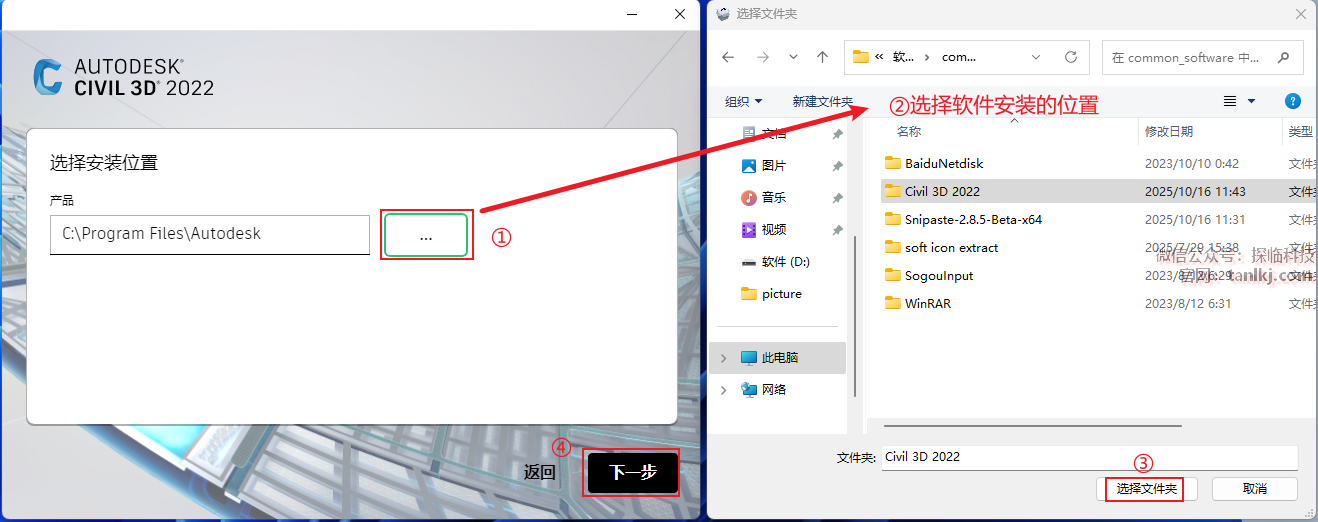The height and width of the screenshot is (522, 1318).
Task: Click the soft icon extract folder icon
Action: point(893,247)
